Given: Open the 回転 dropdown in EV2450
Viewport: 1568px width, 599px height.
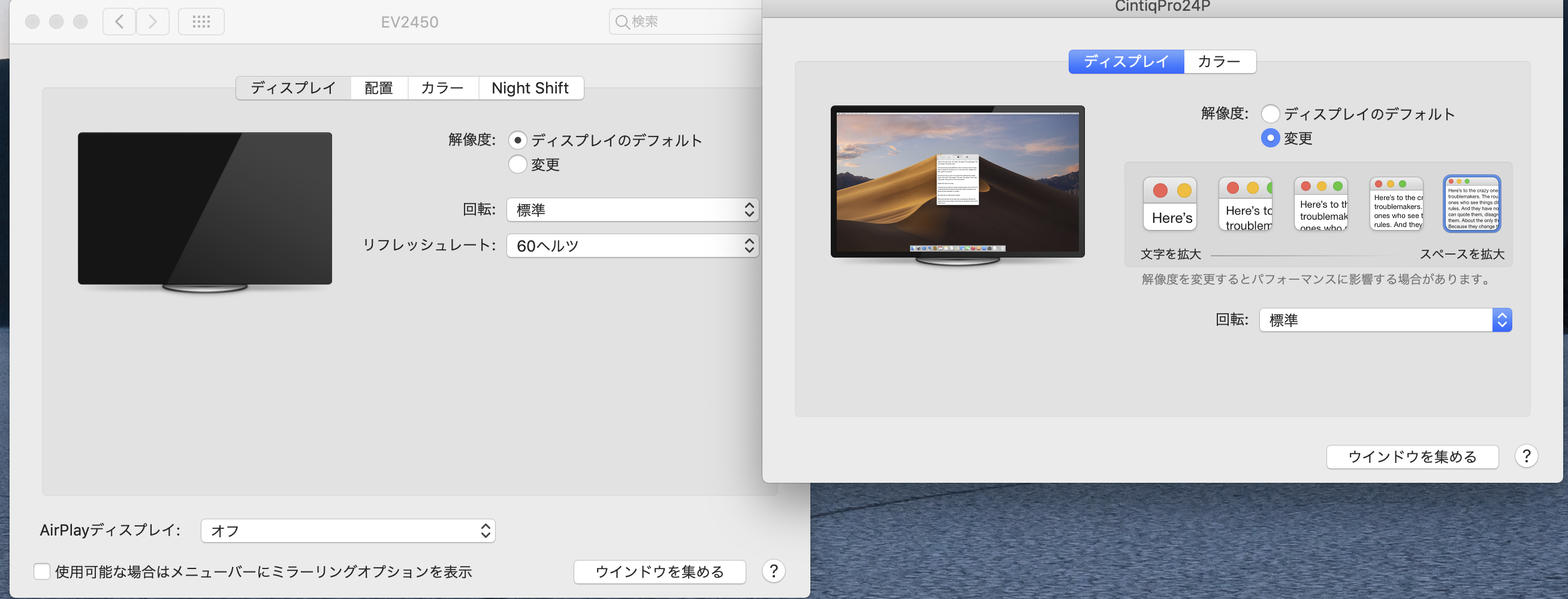Looking at the screenshot, I should 632,210.
